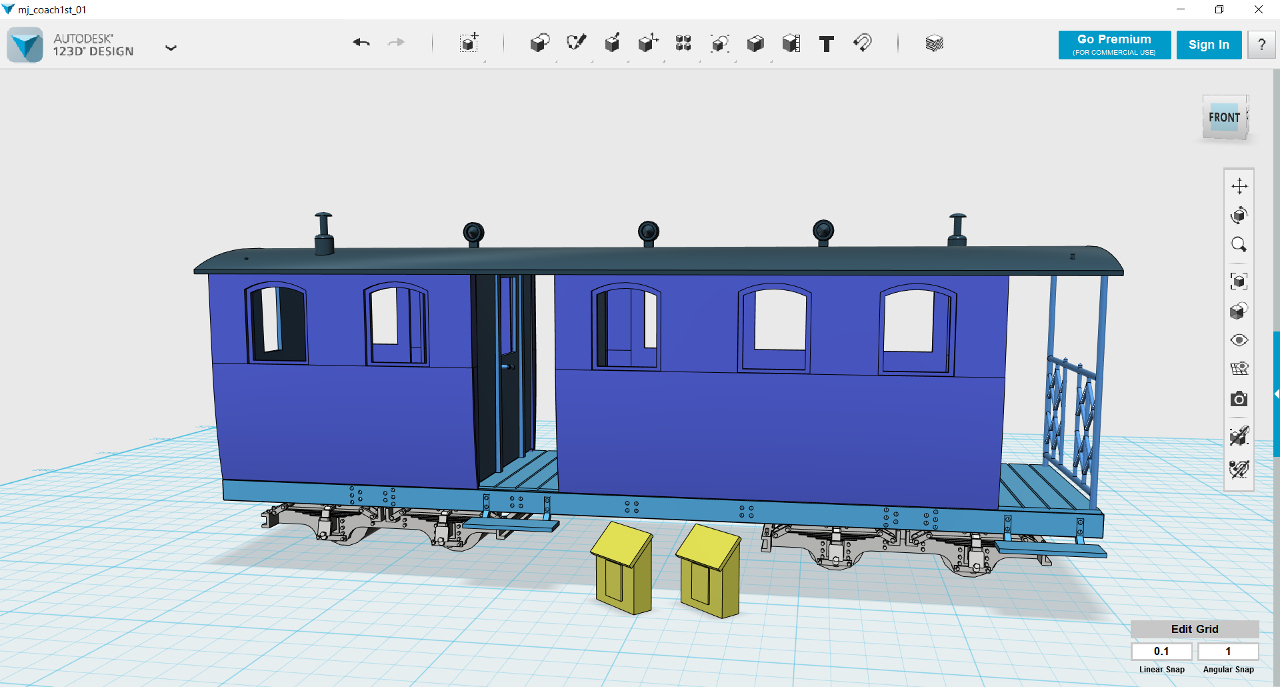Click the Go Premium button

(1114, 45)
